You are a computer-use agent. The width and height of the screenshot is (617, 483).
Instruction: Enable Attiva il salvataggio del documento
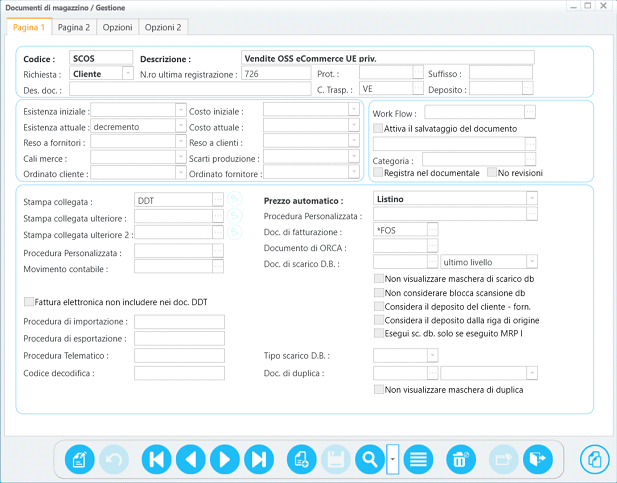click(x=378, y=128)
